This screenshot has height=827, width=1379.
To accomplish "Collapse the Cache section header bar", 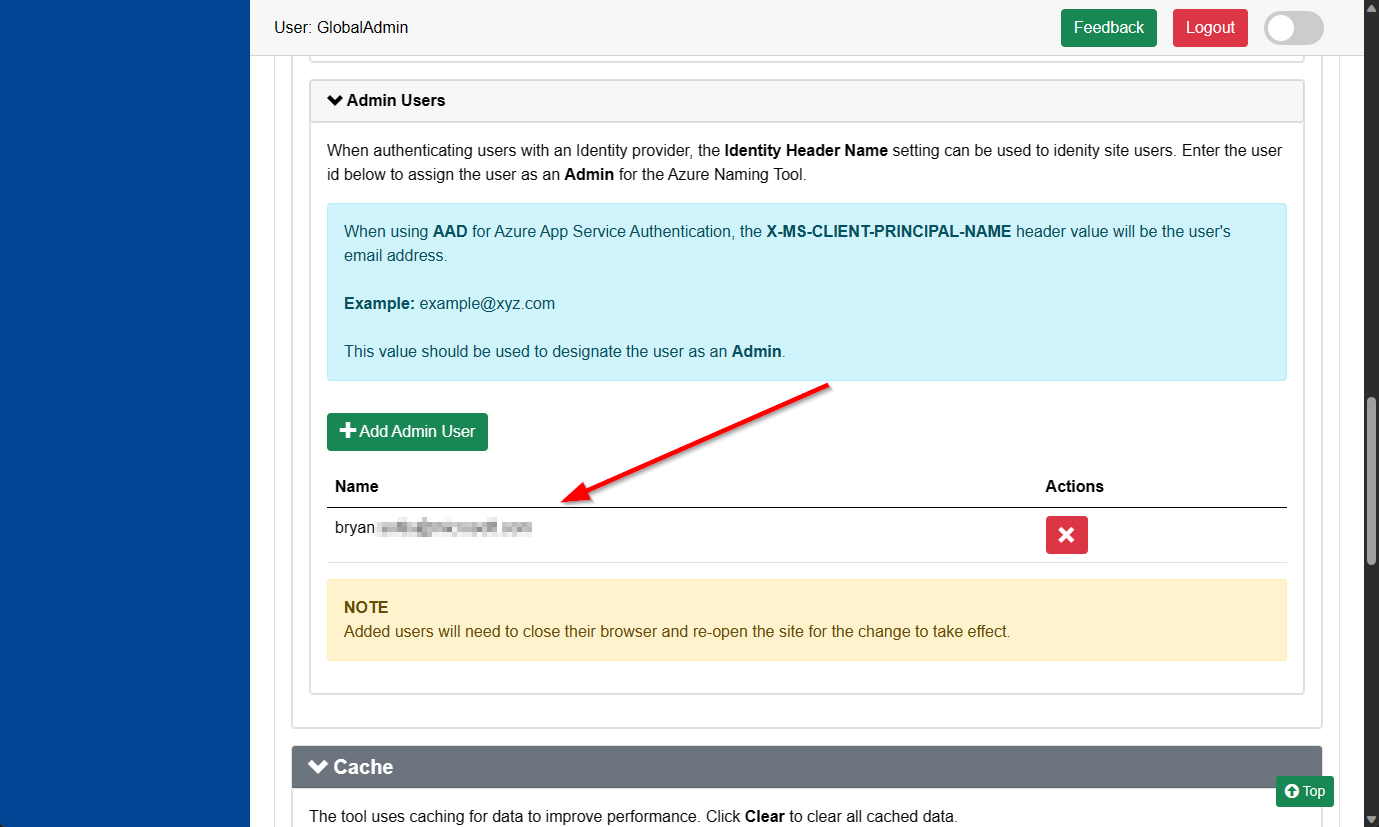I will click(x=806, y=767).
